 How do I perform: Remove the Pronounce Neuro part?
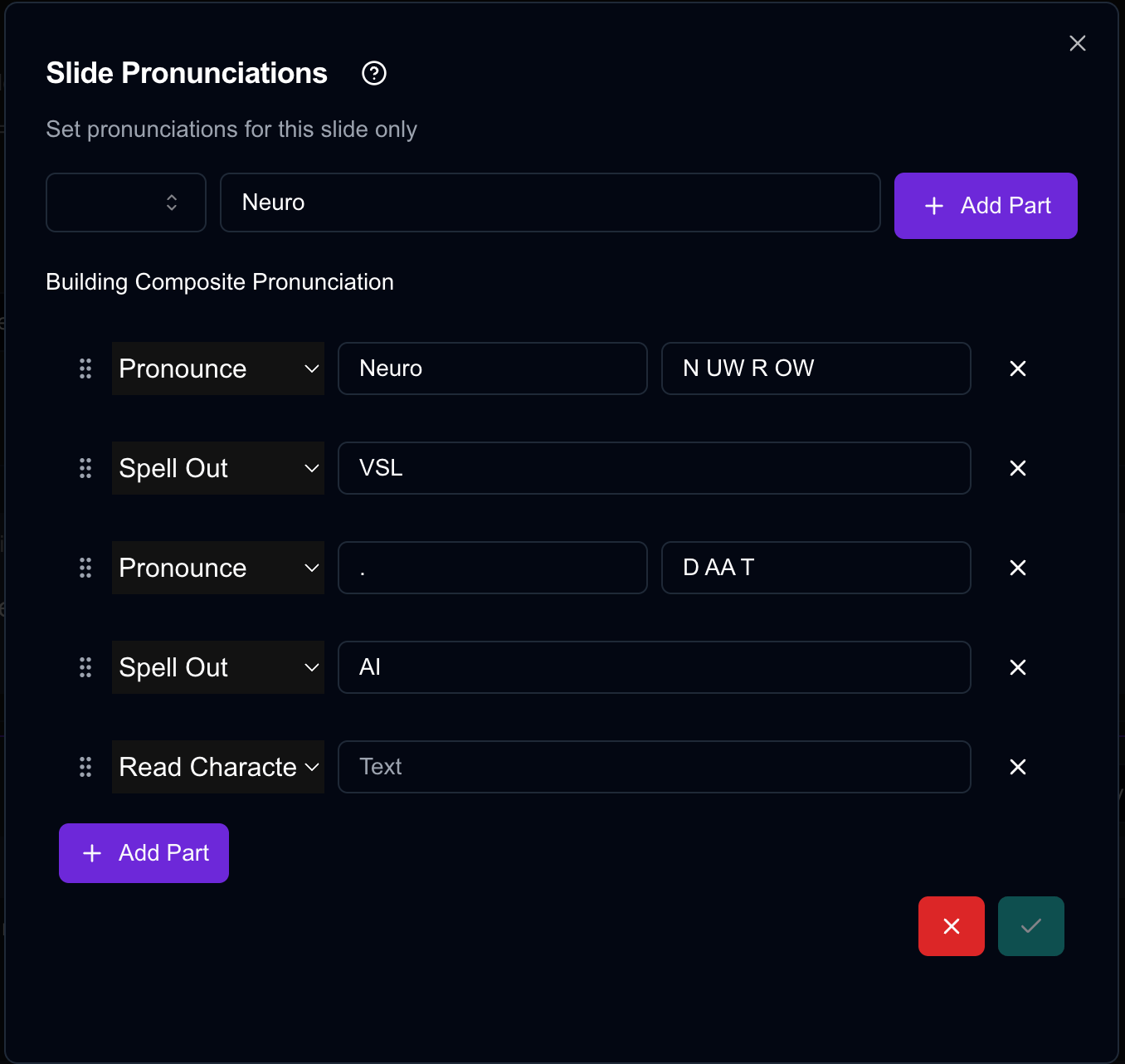click(x=1018, y=368)
